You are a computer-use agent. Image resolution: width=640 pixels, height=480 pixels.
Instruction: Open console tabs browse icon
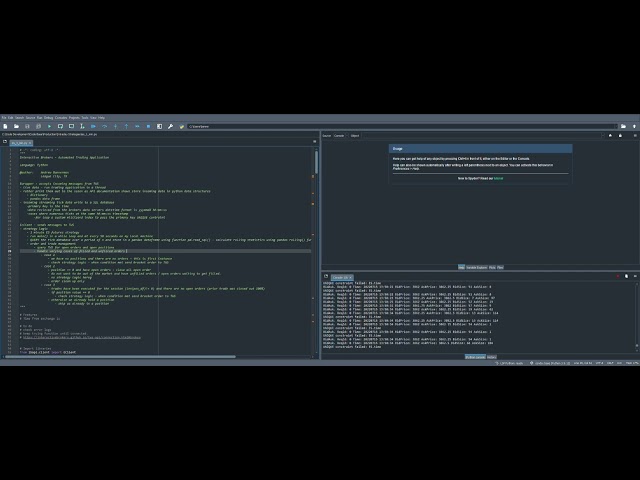coord(326,276)
